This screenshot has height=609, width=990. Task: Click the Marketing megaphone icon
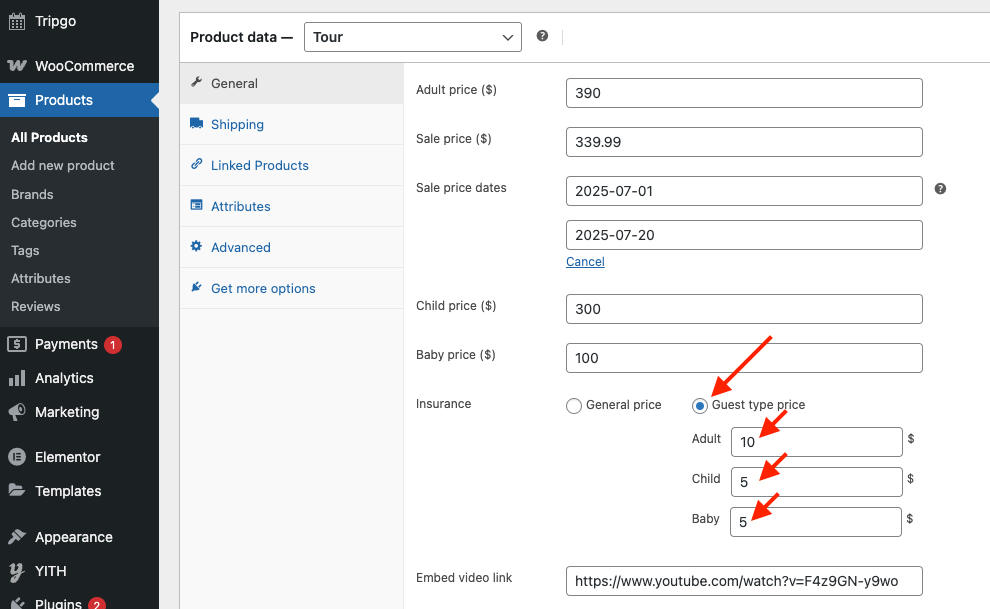point(17,412)
